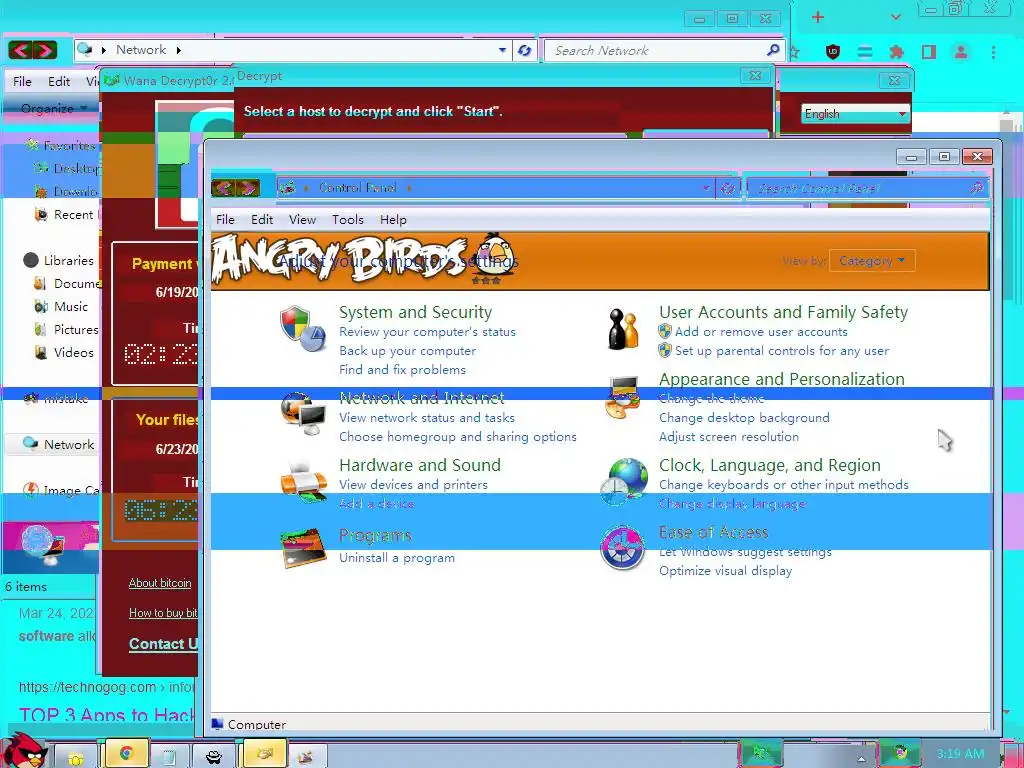1024x768 pixels.
Task: Open File menu in Control Panel
Action: point(225,219)
